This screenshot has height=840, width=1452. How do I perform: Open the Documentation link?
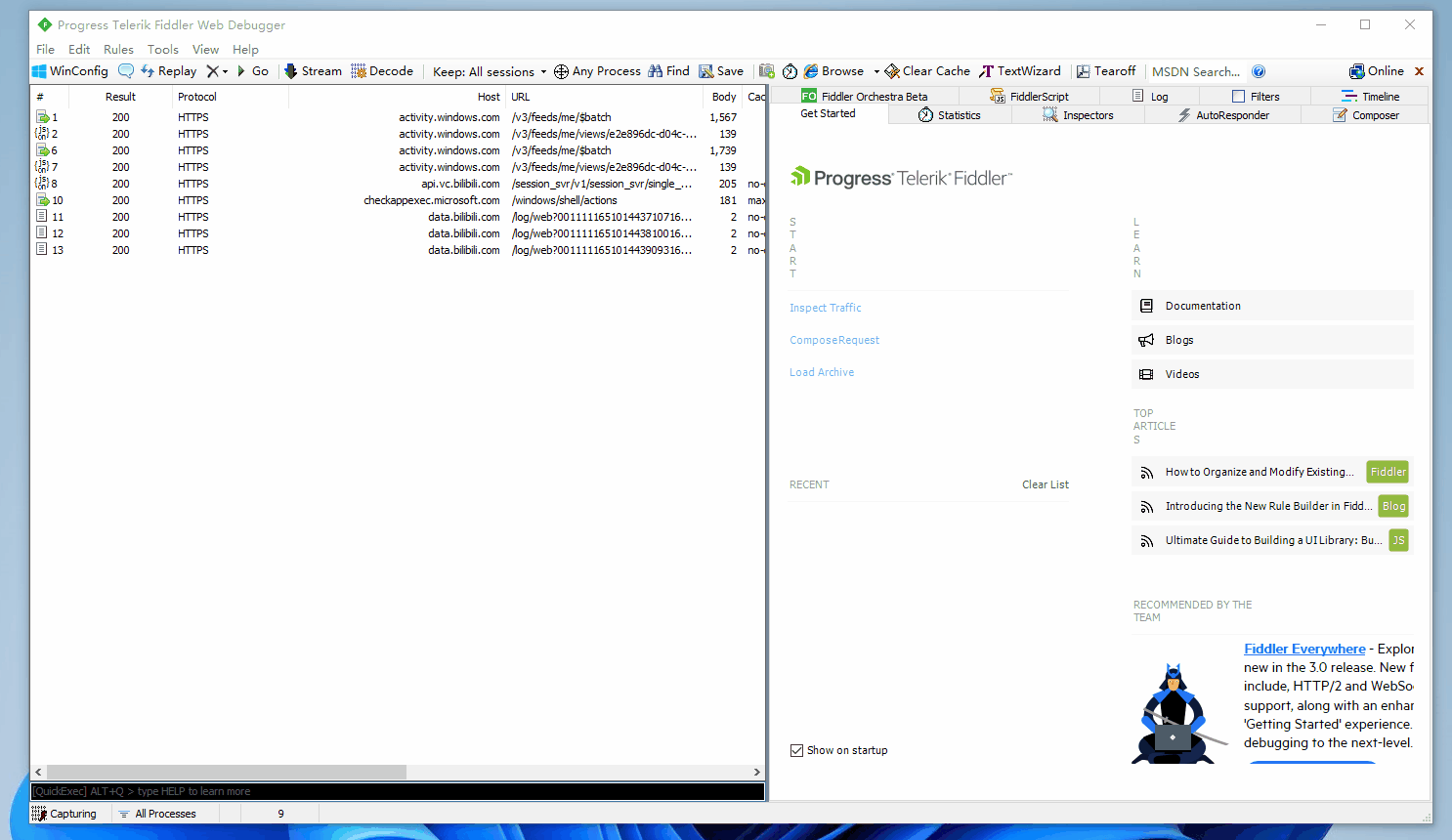[x=1272, y=306]
